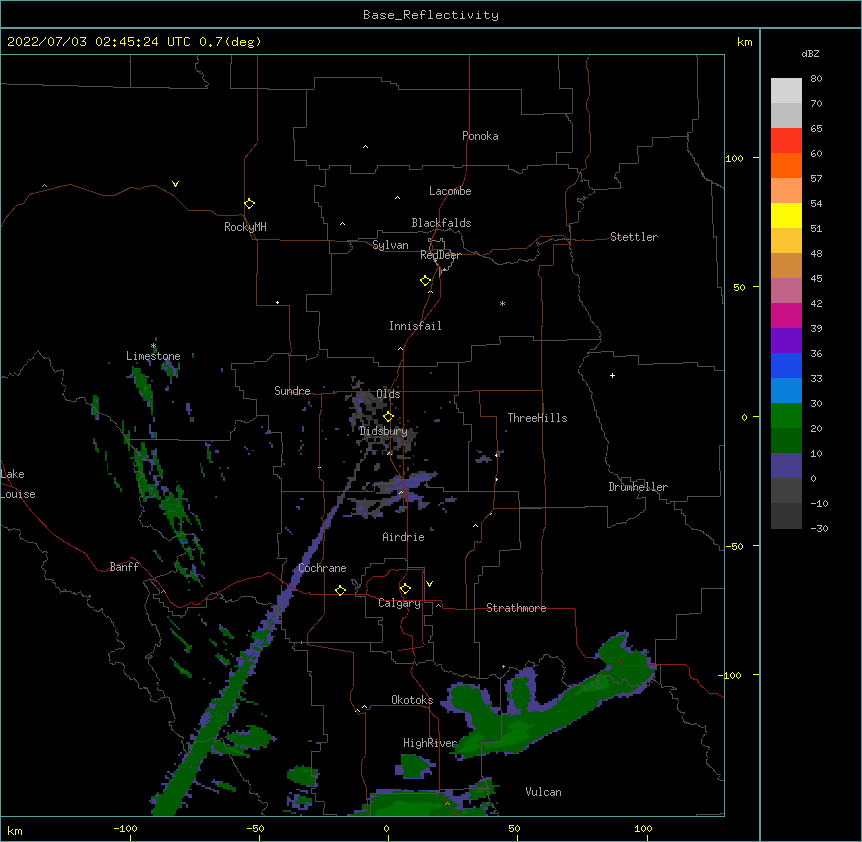Select the lightest gray 70-80 dBZ swatch
Viewport: 862px width, 842px height.
coord(786,91)
